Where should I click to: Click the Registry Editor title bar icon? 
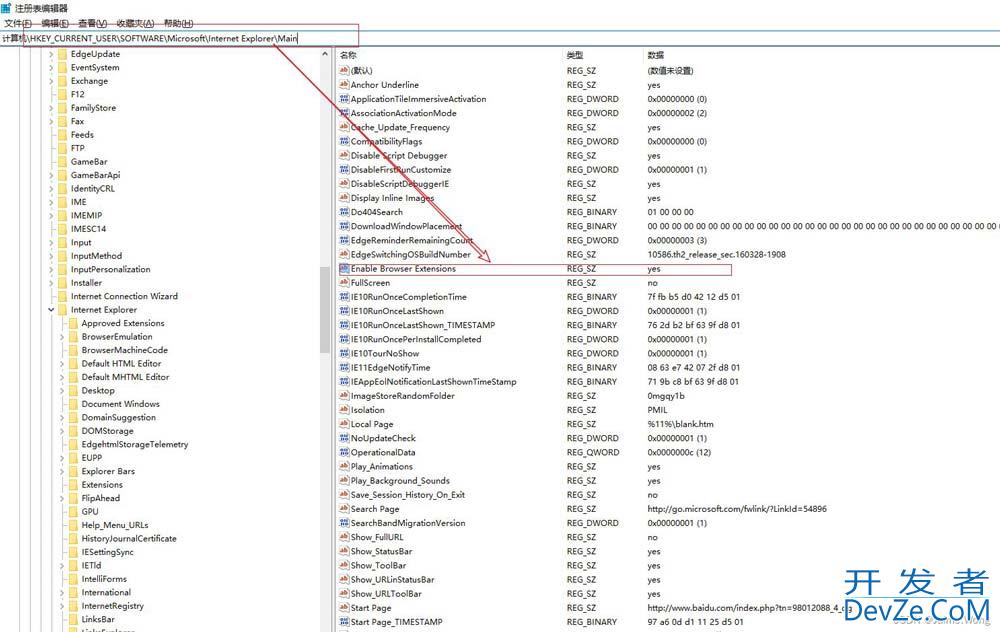[x=7, y=8]
